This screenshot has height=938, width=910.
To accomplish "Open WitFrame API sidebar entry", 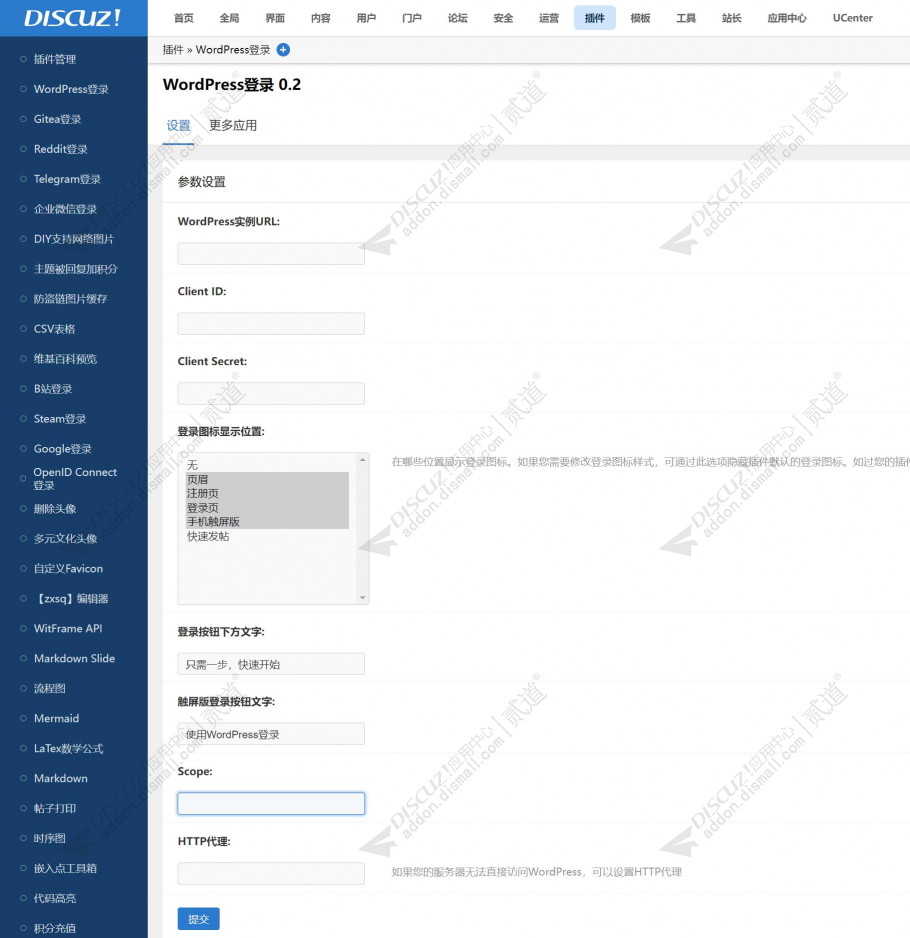I will [x=68, y=628].
